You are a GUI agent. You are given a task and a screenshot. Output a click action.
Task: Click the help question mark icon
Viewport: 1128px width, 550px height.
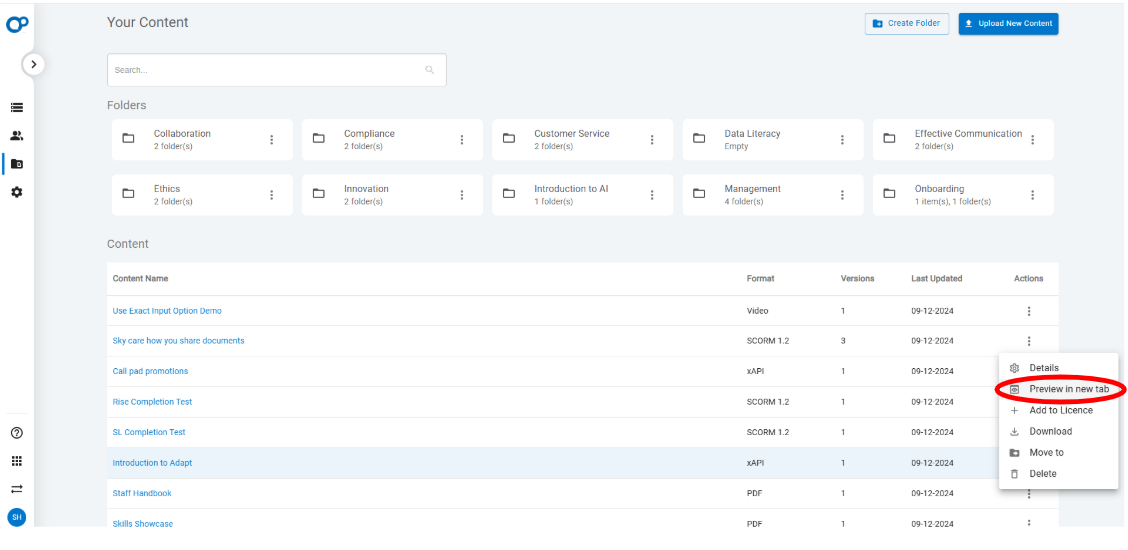click(x=17, y=433)
